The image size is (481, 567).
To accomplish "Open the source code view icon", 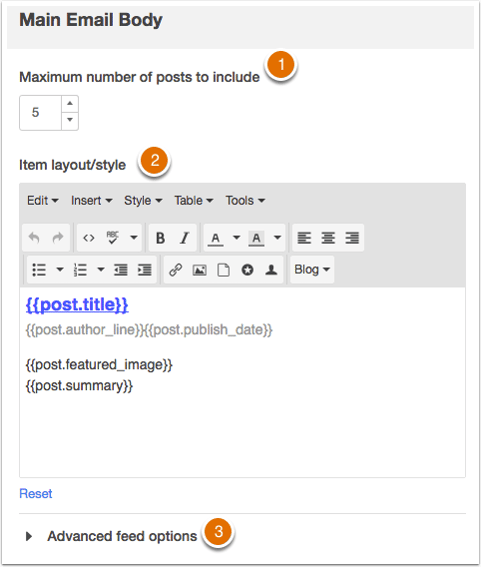I will tap(89, 238).
